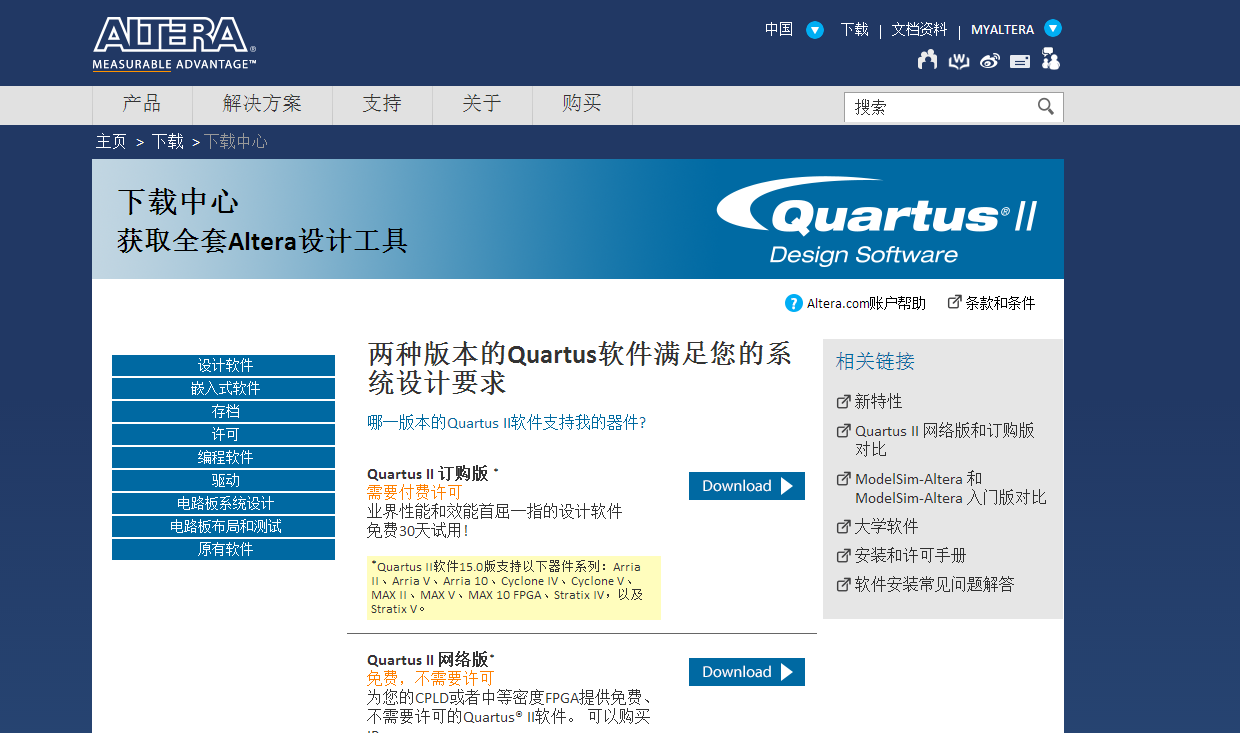Click 中国 region text in header
Viewport: 1240px width, 733px height.
pos(779,30)
